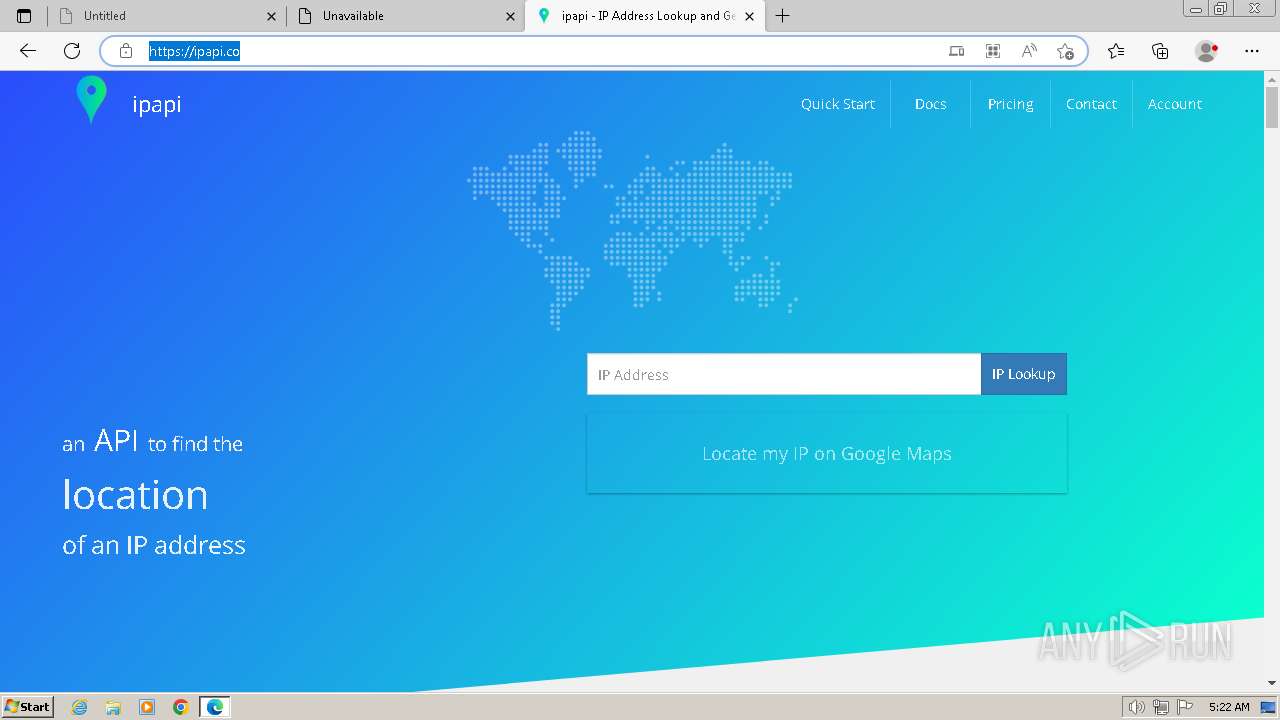Open a new browser tab
Viewport: 1280px width, 720px height.
pyautogui.click(x=782, y=16)
